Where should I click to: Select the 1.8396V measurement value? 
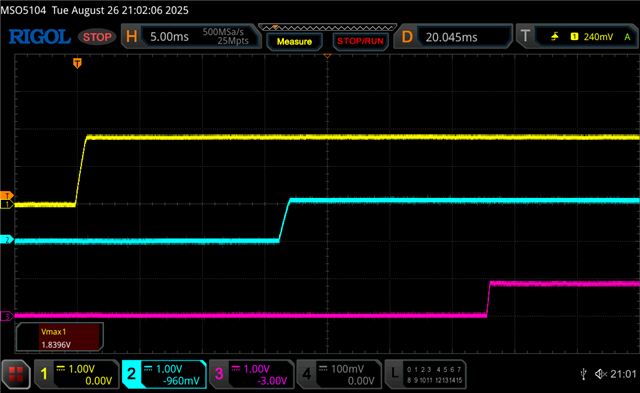56,345
